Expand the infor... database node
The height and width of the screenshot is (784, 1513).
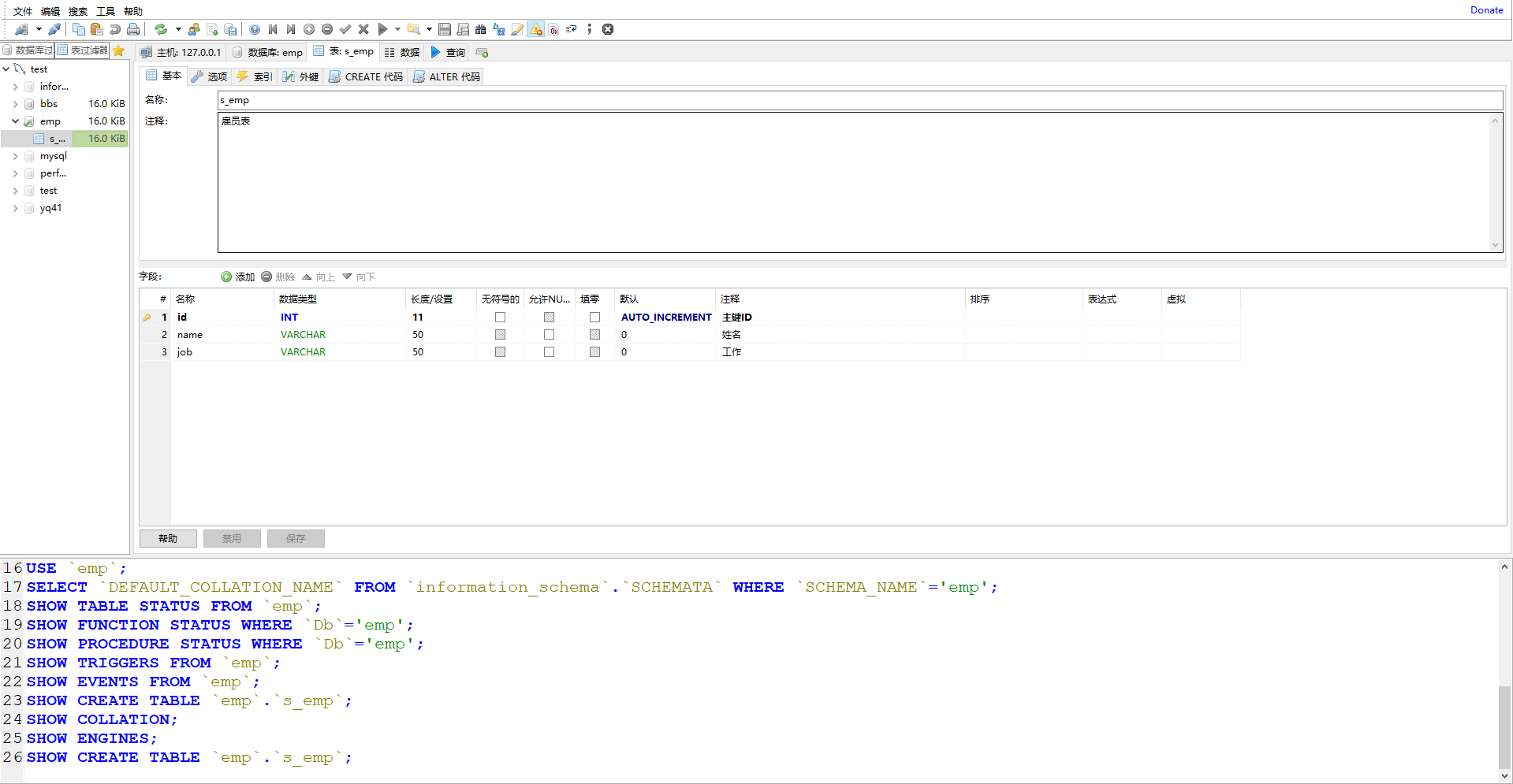point(15,87)
